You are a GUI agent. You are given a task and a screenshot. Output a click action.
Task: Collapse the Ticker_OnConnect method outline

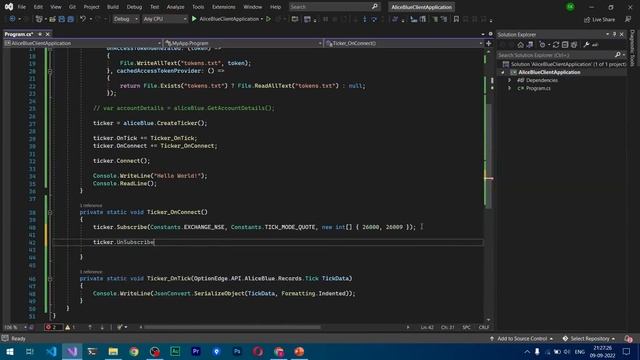50,212
